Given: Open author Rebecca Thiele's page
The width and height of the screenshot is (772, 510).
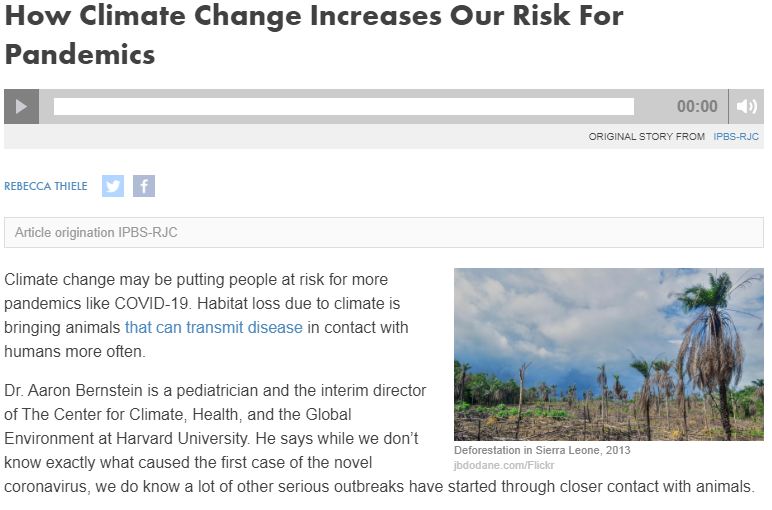Looking at the screenshot, I should (x=46, y=186).
